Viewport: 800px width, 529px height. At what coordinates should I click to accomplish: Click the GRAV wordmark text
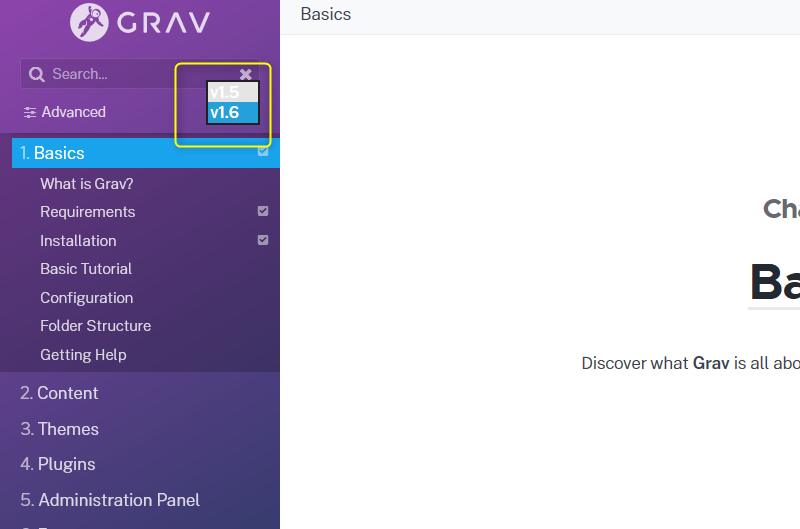point(163,23)
